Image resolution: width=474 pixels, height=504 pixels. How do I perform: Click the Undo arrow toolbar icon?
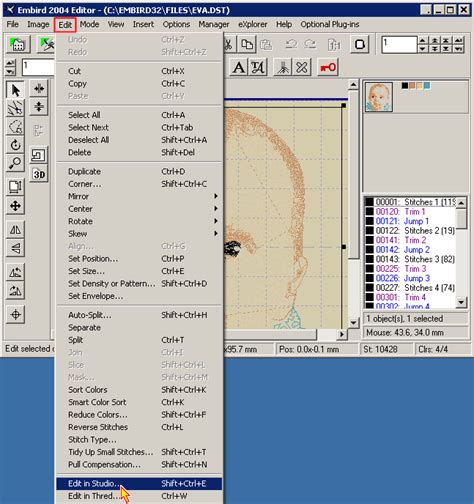coord(291,44)
